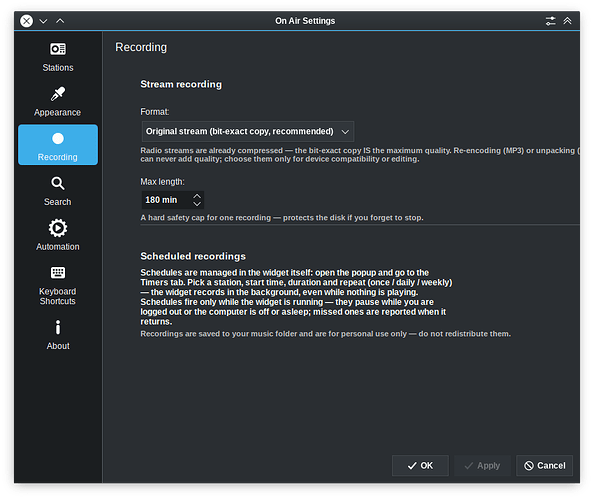Click the title bar down-chevron button
594x500 pixels.
(x=44, y=21)
